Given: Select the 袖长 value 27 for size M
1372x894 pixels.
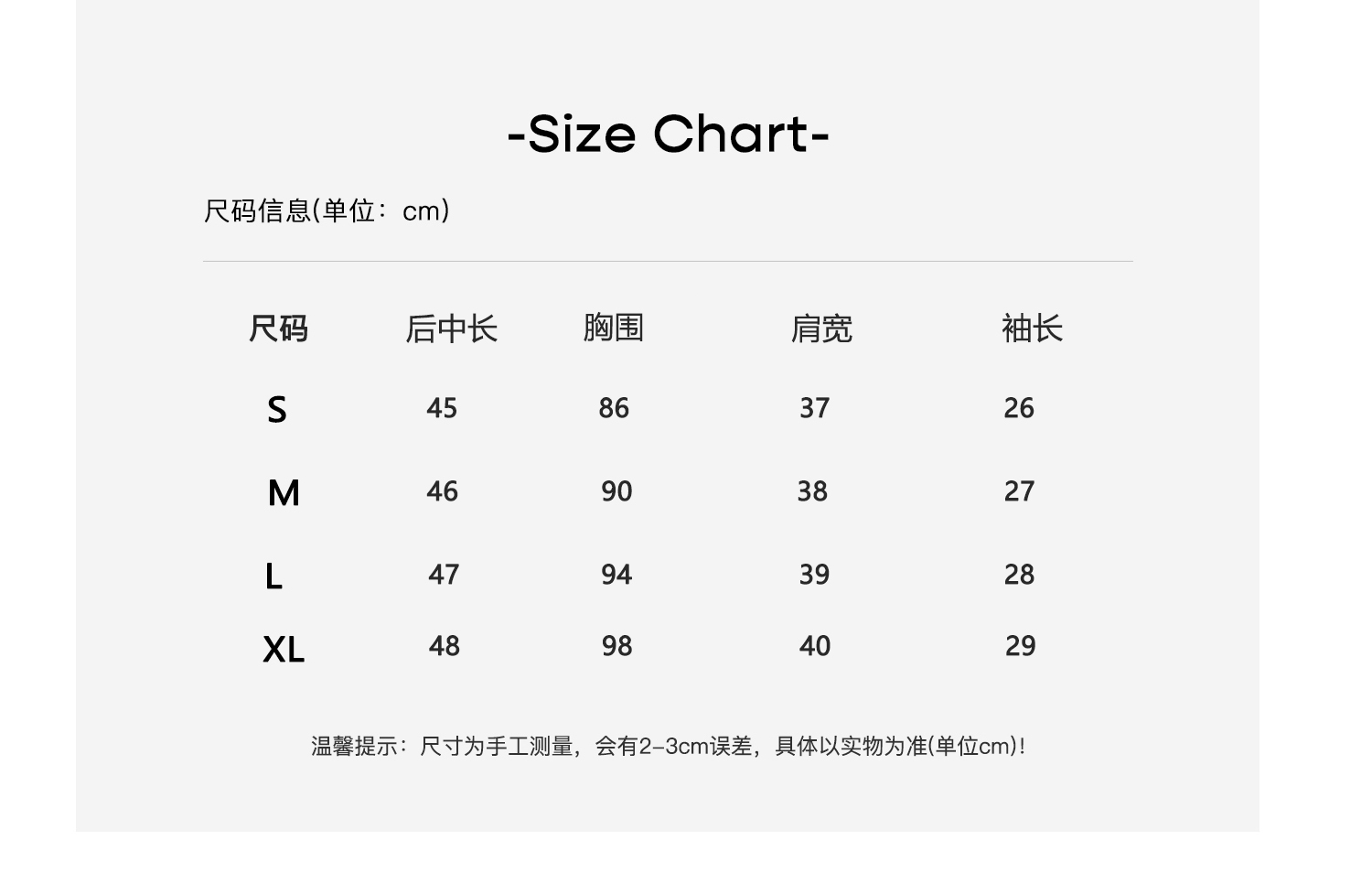Looking at the screenshot, I should [x=1019, y=491].
